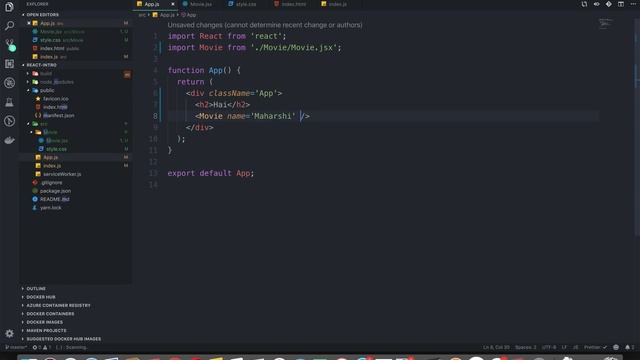Screen dimensions: 640x360
Task: Click the Prettier status indicator
Action: (x=595, y=347)
